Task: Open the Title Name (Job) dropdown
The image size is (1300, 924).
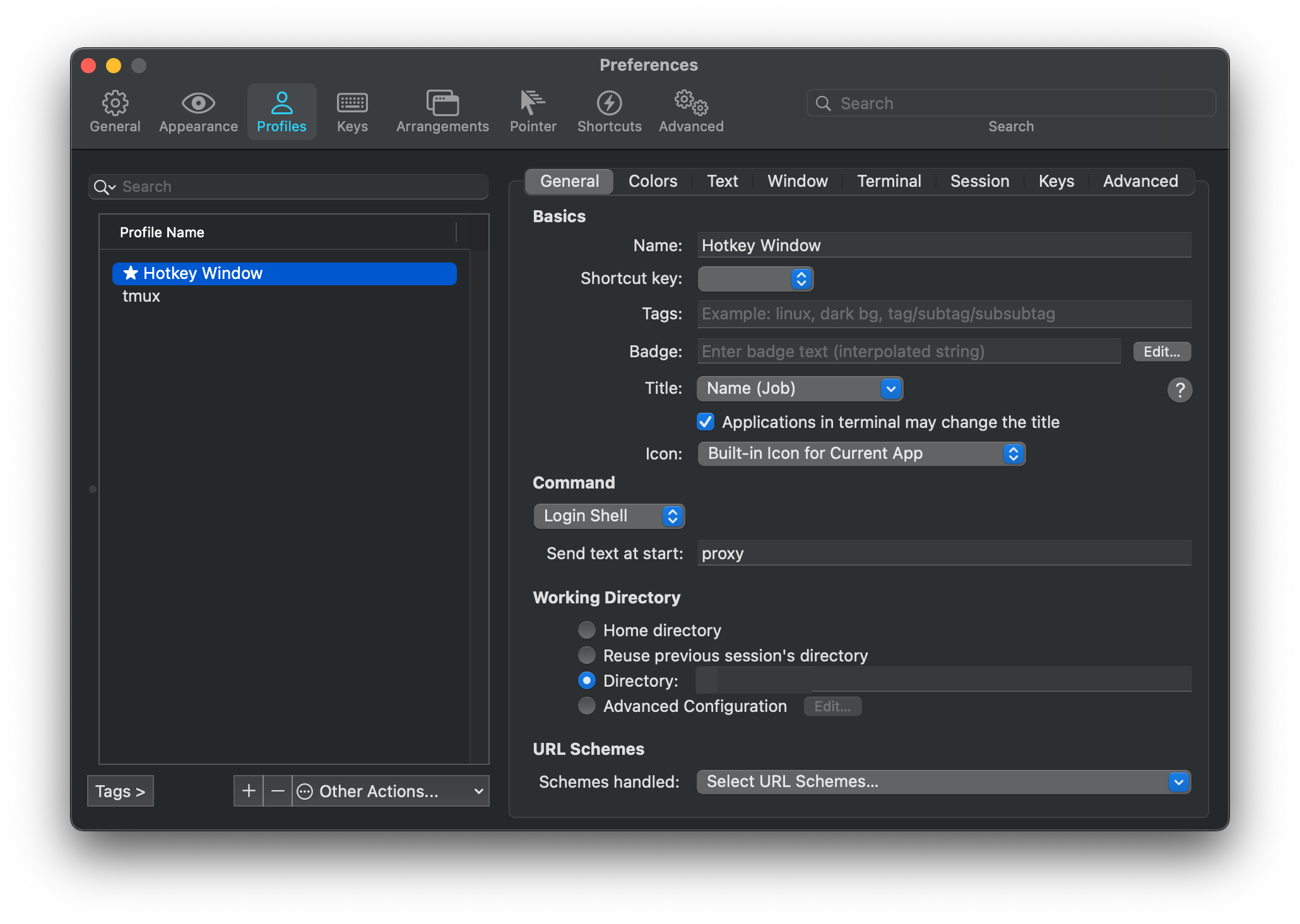Action: pos(799,389)
